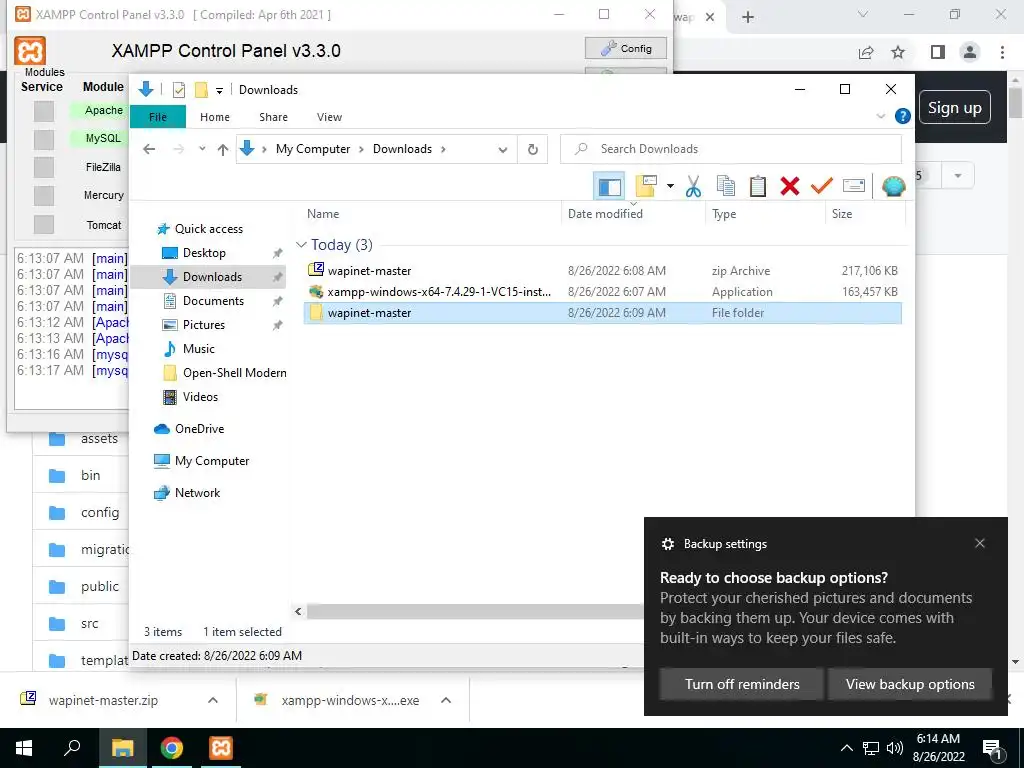Open the View ribbon tab
The width and height of the screenshot is (1024, 768).
[329, 117]
